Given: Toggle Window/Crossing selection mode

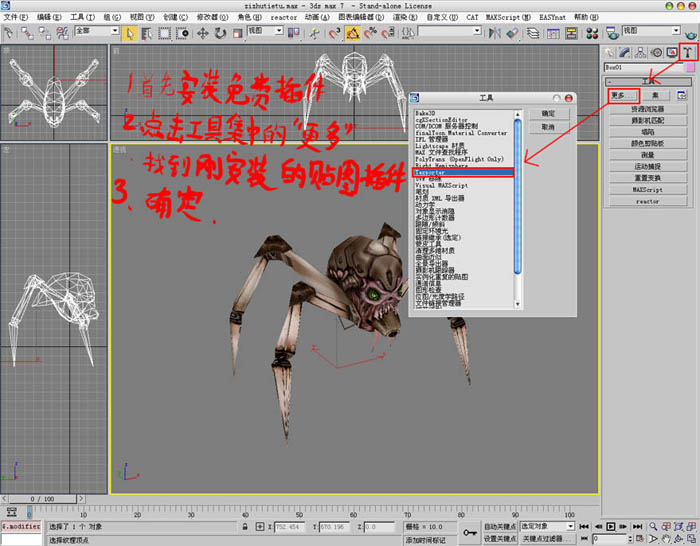Looking at the screenshot, I should (182, 33).
